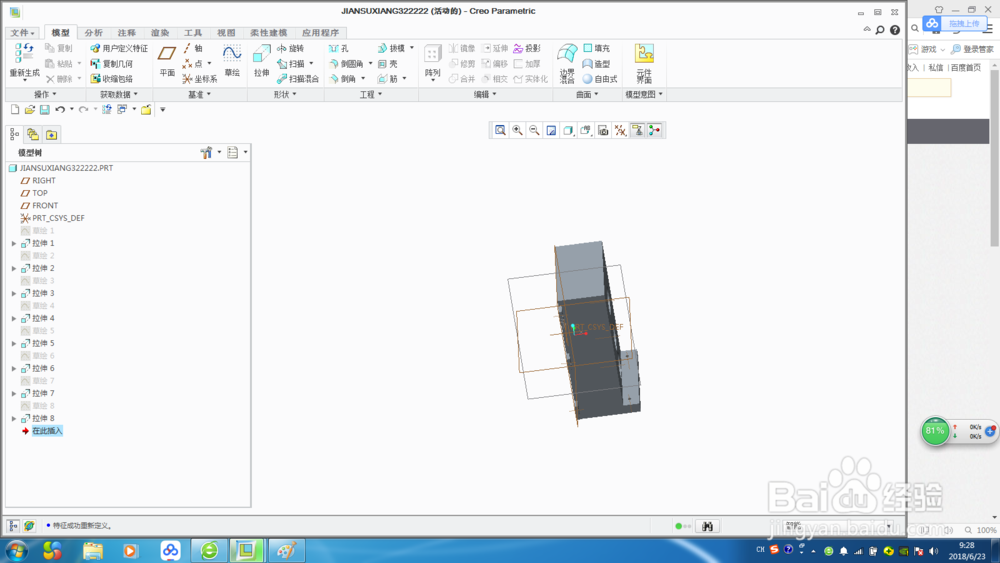Create a new file from quick toolbar

(15, 110)
